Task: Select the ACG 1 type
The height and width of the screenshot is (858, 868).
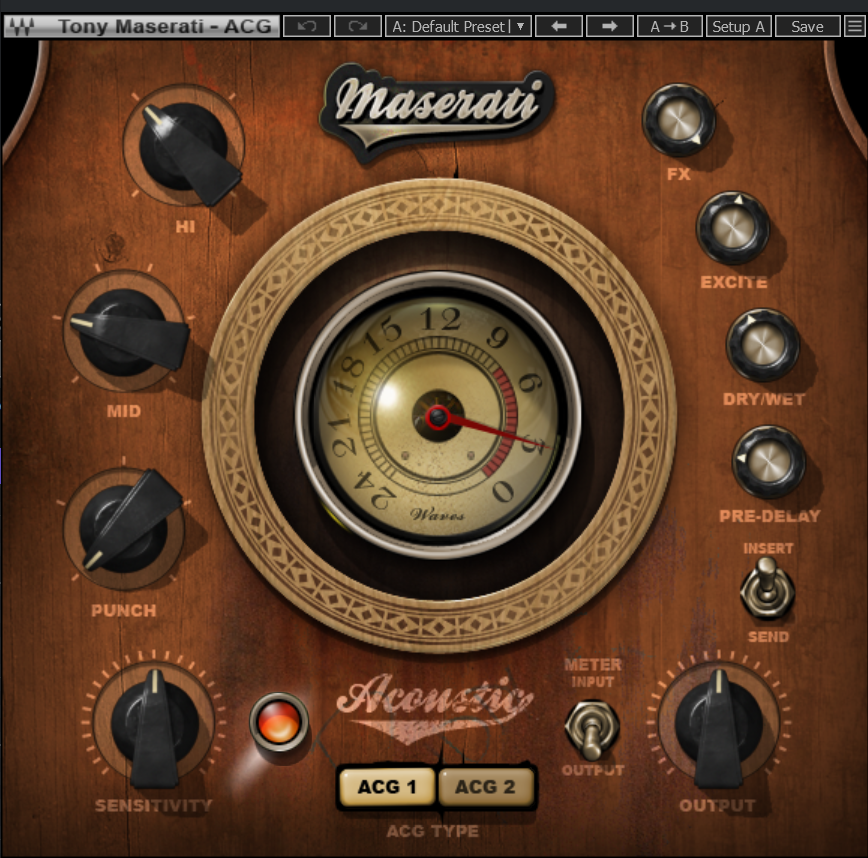Action: click(x=386, y=787)
